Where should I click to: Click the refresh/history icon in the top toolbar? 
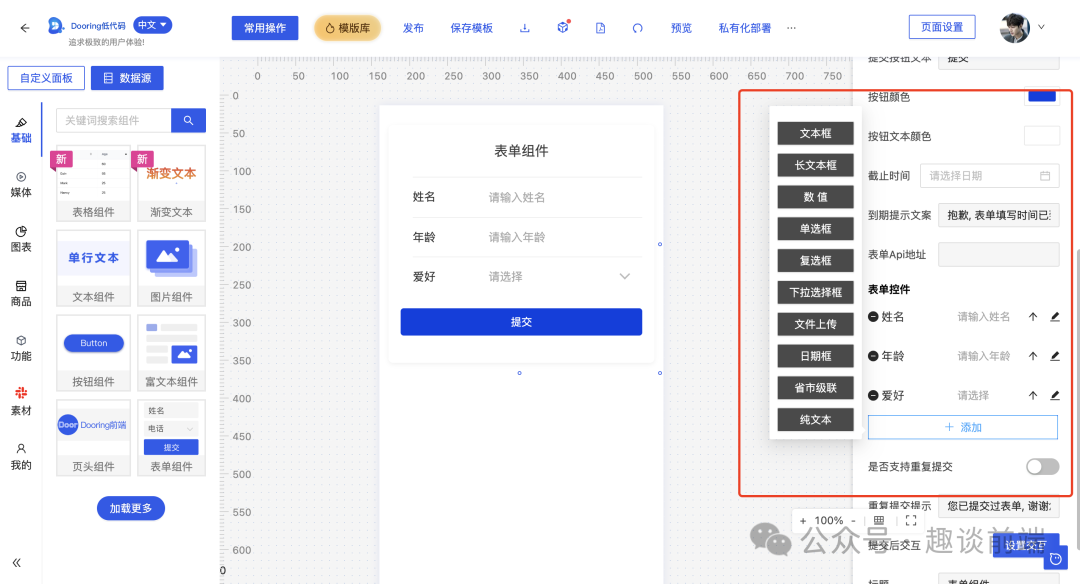(x=638, y=28)
